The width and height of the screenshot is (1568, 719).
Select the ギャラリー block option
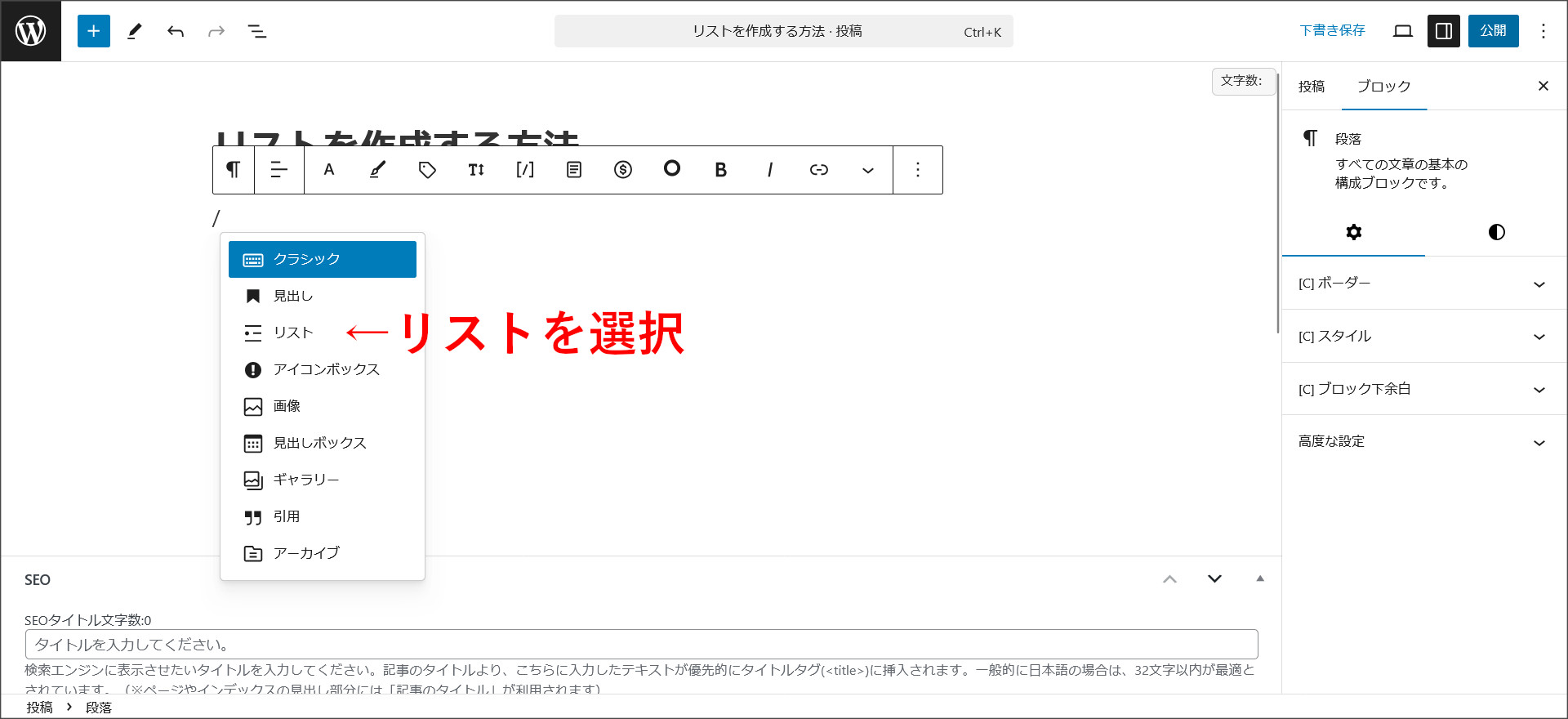323,480
